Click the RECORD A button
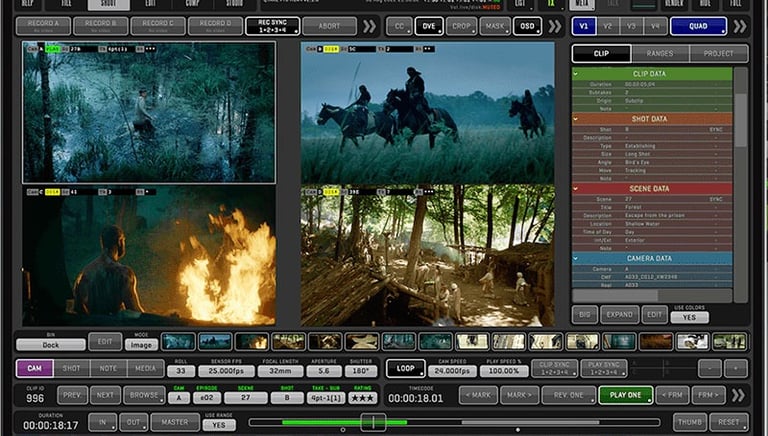This screenshot has width=768, height=436. tap(44, 26)
